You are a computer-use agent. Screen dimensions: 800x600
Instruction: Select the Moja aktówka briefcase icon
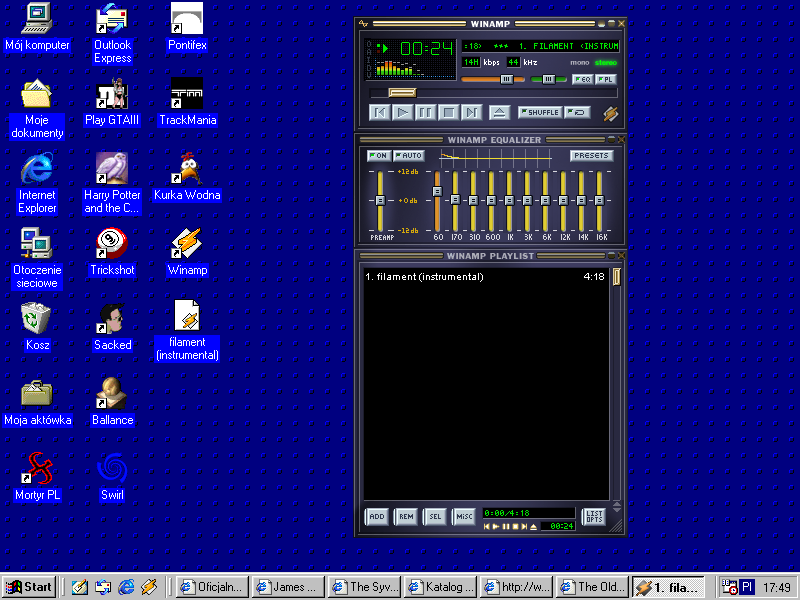pyautogui.click(x=37, y=403)
